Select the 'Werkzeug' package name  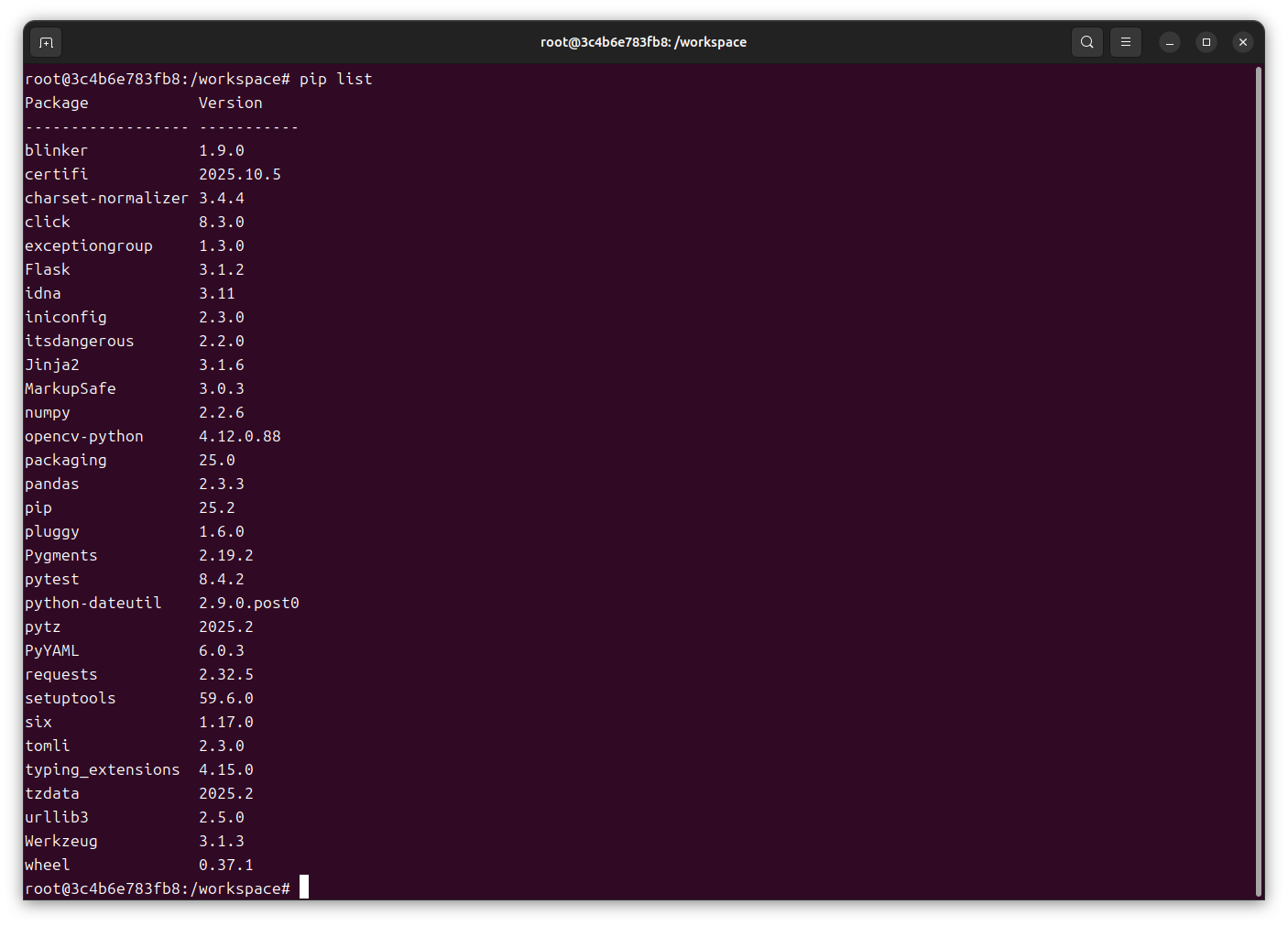click(x=61, y=842)
